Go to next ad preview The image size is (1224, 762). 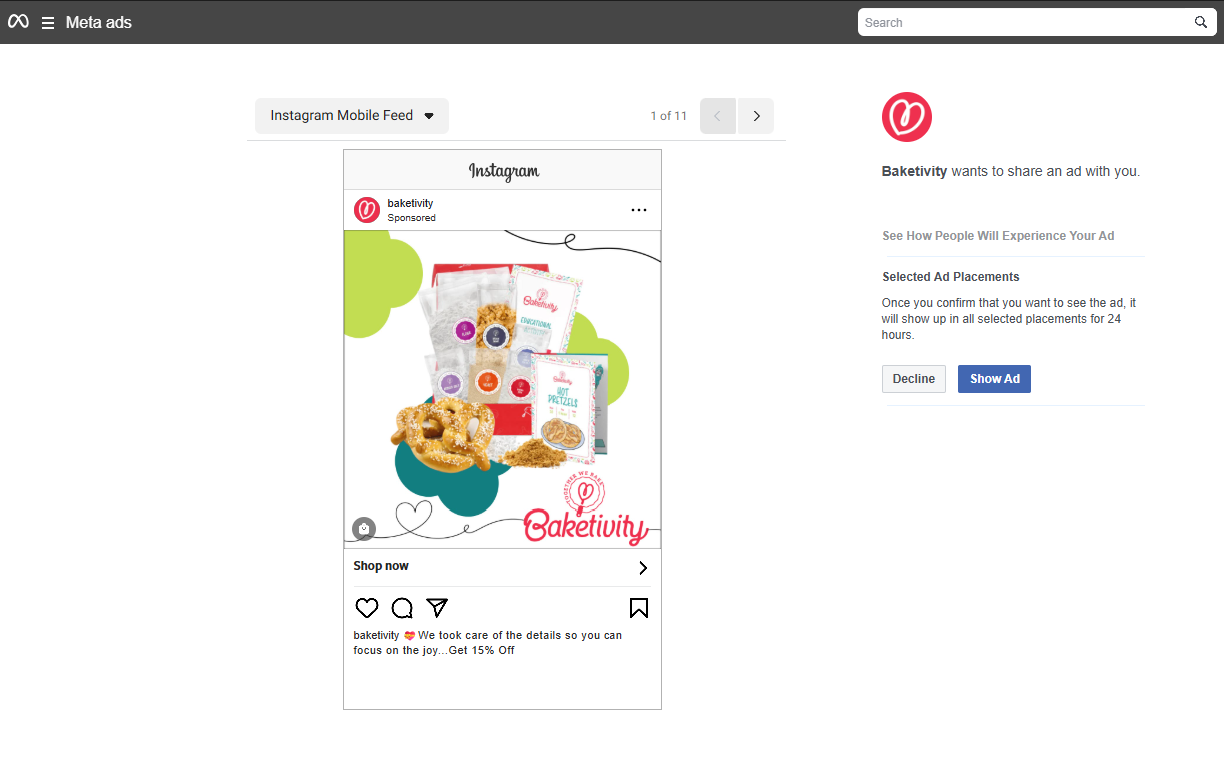click(756, 116)
